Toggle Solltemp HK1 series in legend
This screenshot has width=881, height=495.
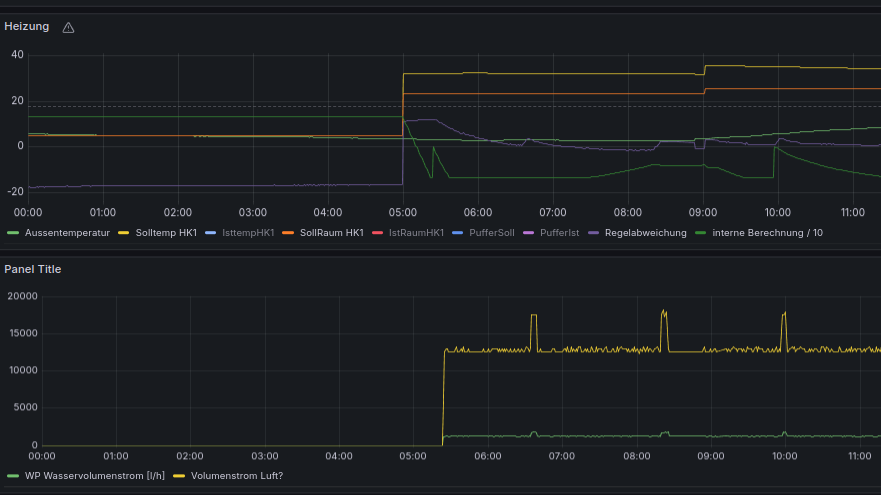point(166,233)
